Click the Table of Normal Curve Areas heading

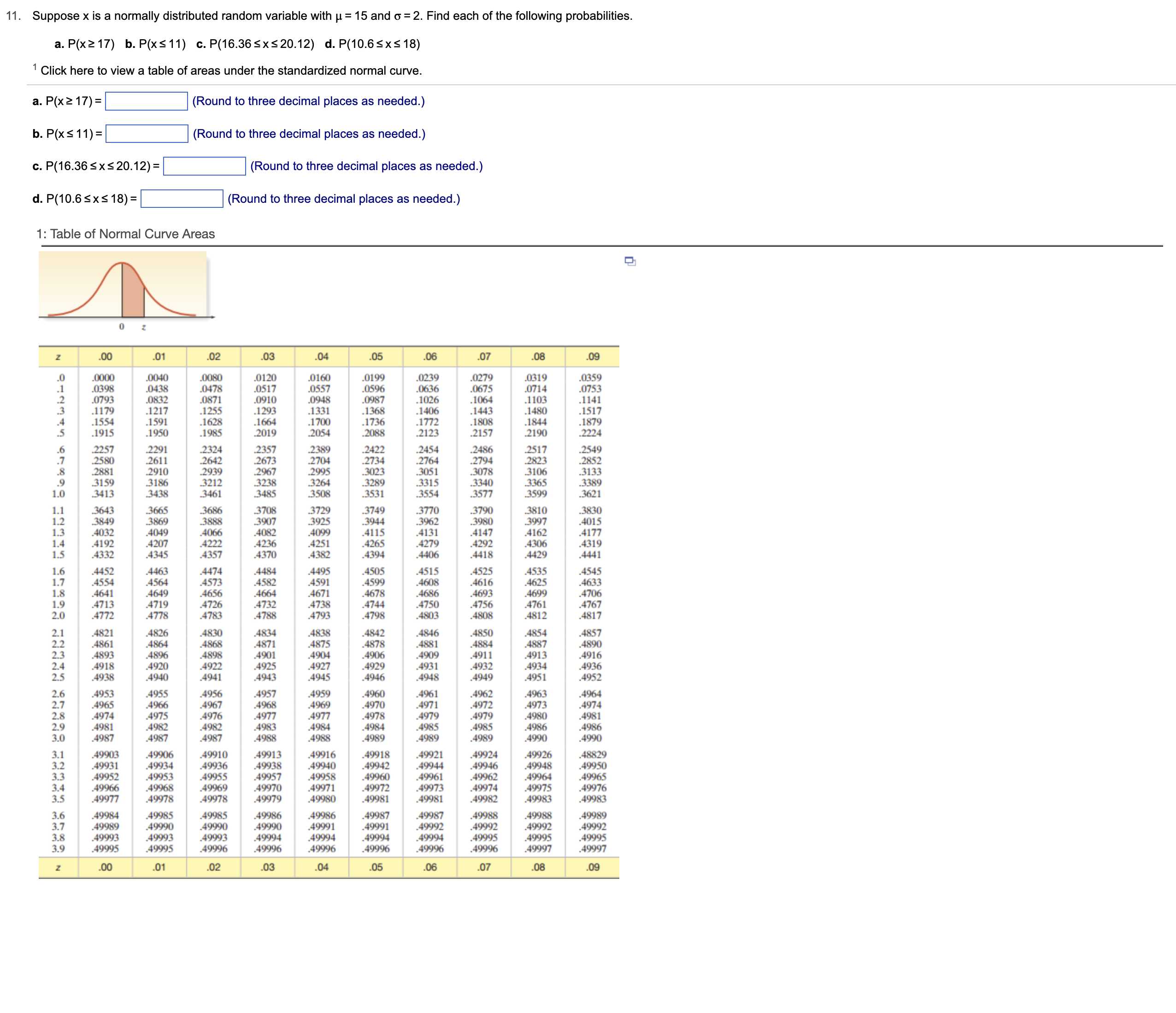point(125,234)
